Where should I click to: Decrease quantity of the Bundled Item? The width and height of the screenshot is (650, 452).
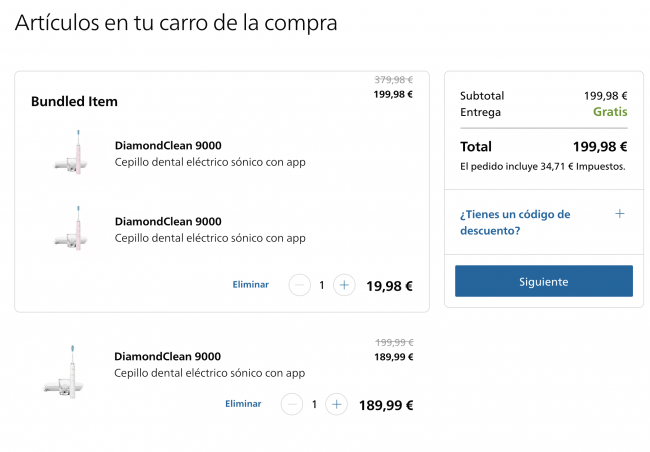(299, 285)
